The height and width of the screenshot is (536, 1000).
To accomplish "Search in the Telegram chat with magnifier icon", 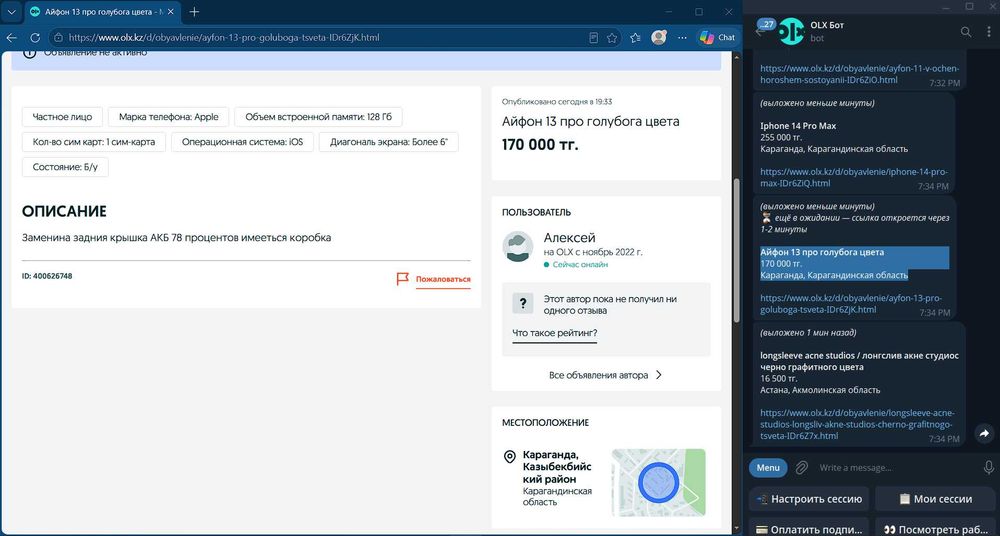I will pyautogui.click(x=966, y=31).
